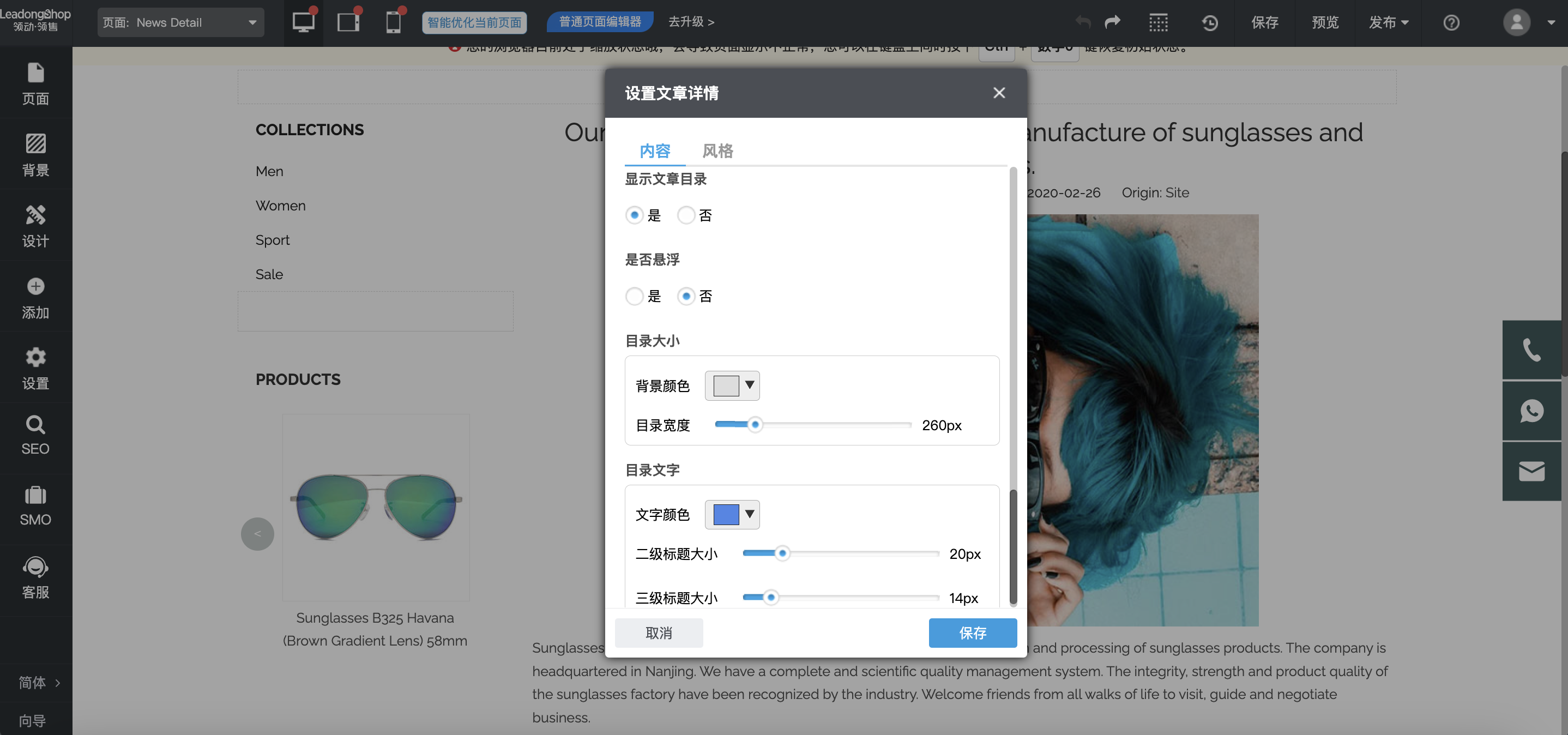Click the redo arrow in toolbar
Viewport: 1568px width, 735px height.
tap(1112, 22)
